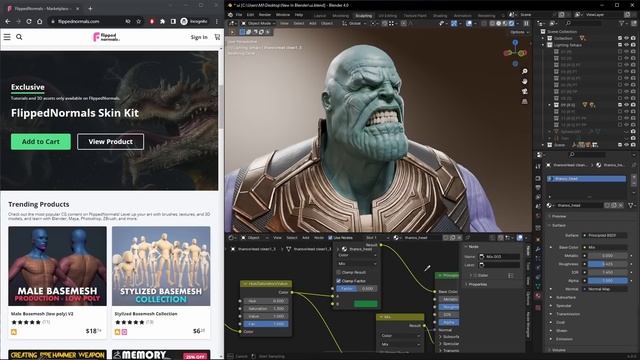Screen dimensions: 640x360
Task: Click the Roughness slider in material properties
Action: [x=608, y=264]
